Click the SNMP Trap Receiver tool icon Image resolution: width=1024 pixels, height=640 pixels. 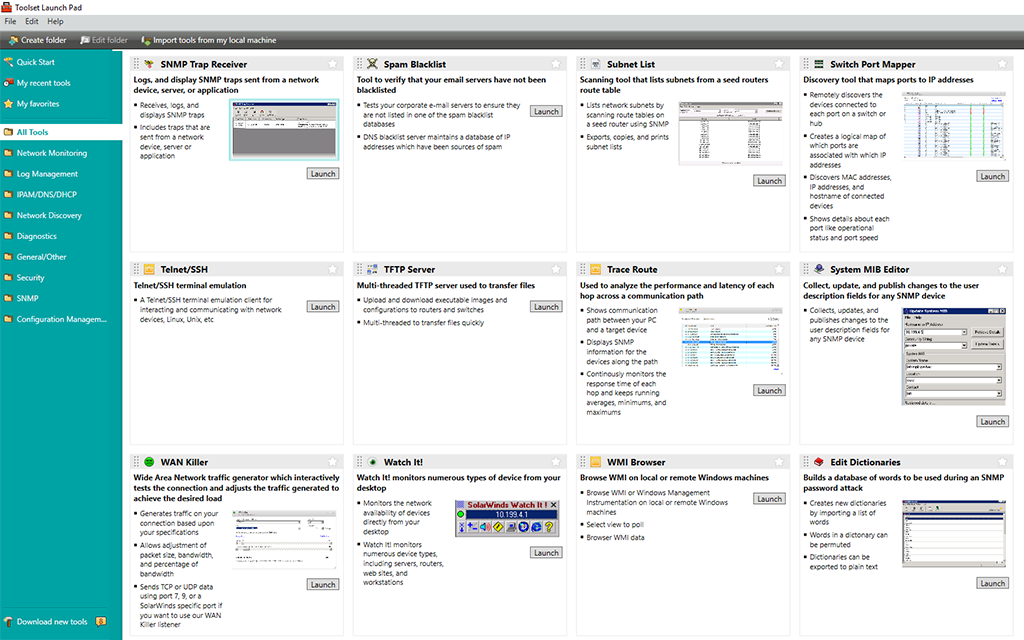point(149,62)
